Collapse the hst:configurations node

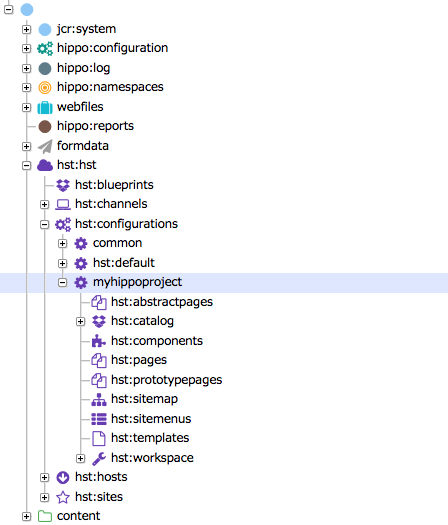45,224
